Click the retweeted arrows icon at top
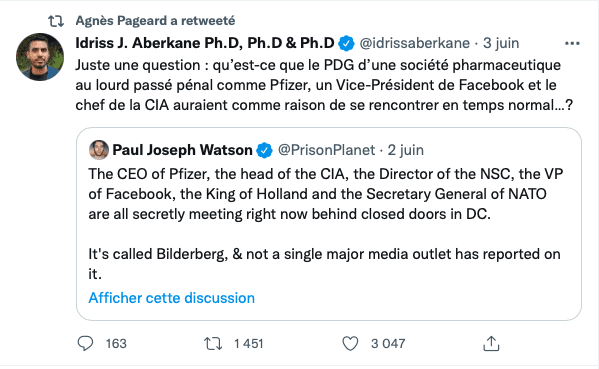Viewport: 599px width, 369px height. (56, 21)
